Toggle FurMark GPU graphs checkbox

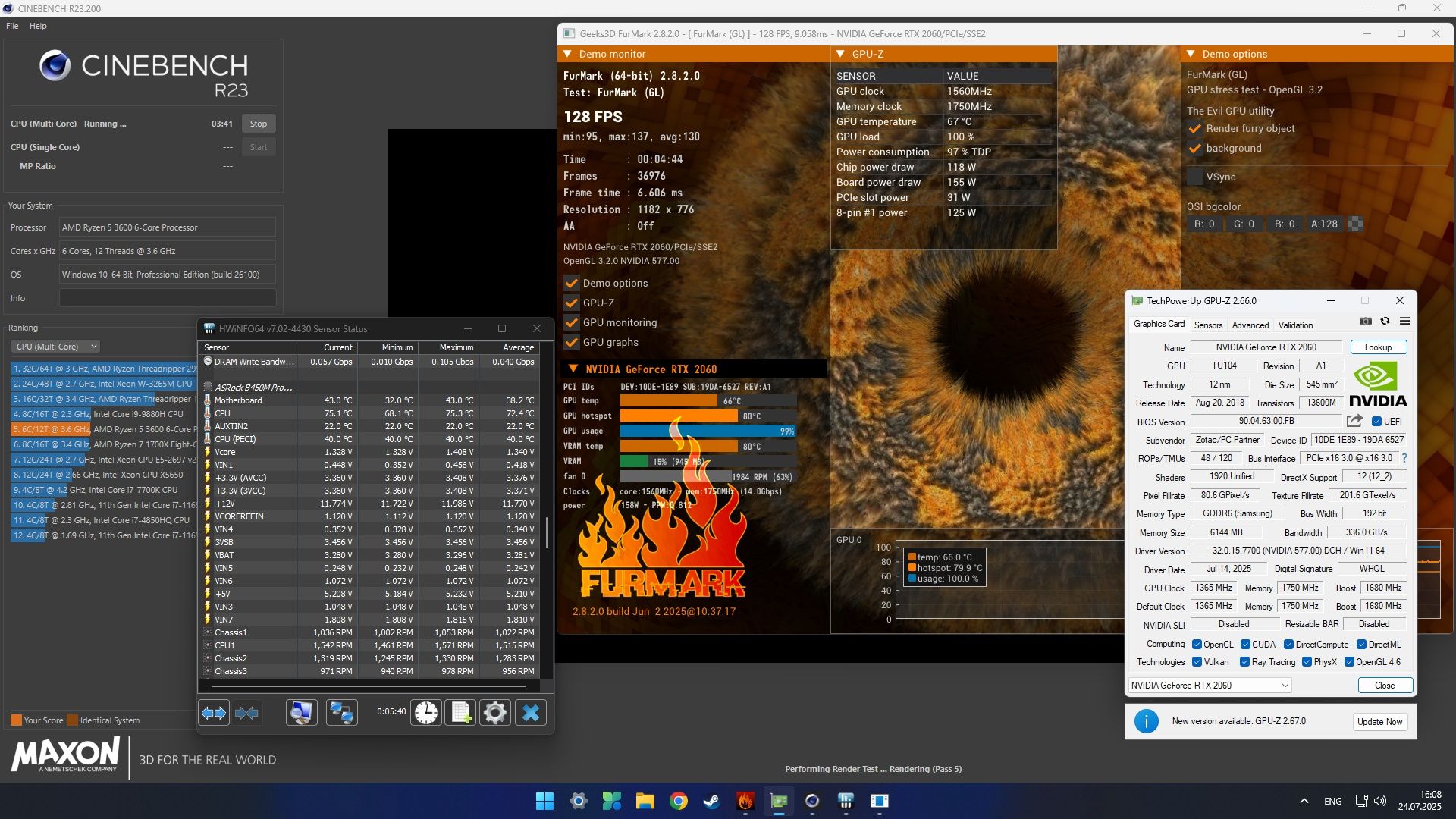[572, 342]
